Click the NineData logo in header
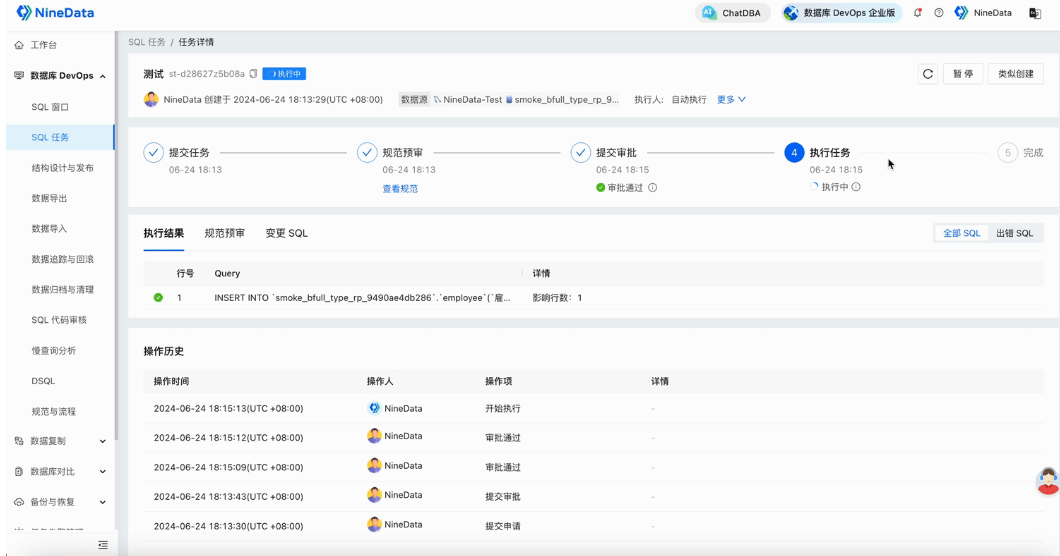This screenshot has height=556, width=1060. click(55, 13)
